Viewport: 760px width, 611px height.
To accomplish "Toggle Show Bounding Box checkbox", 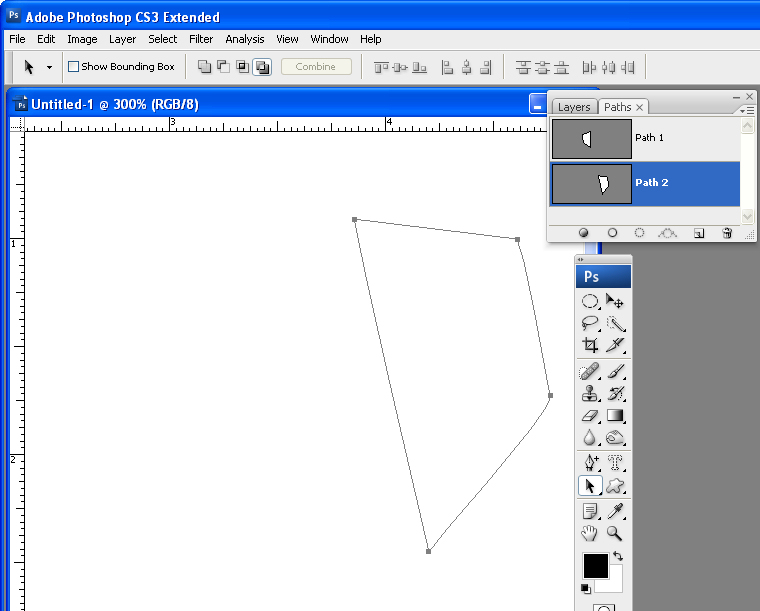I will [73, 66].
